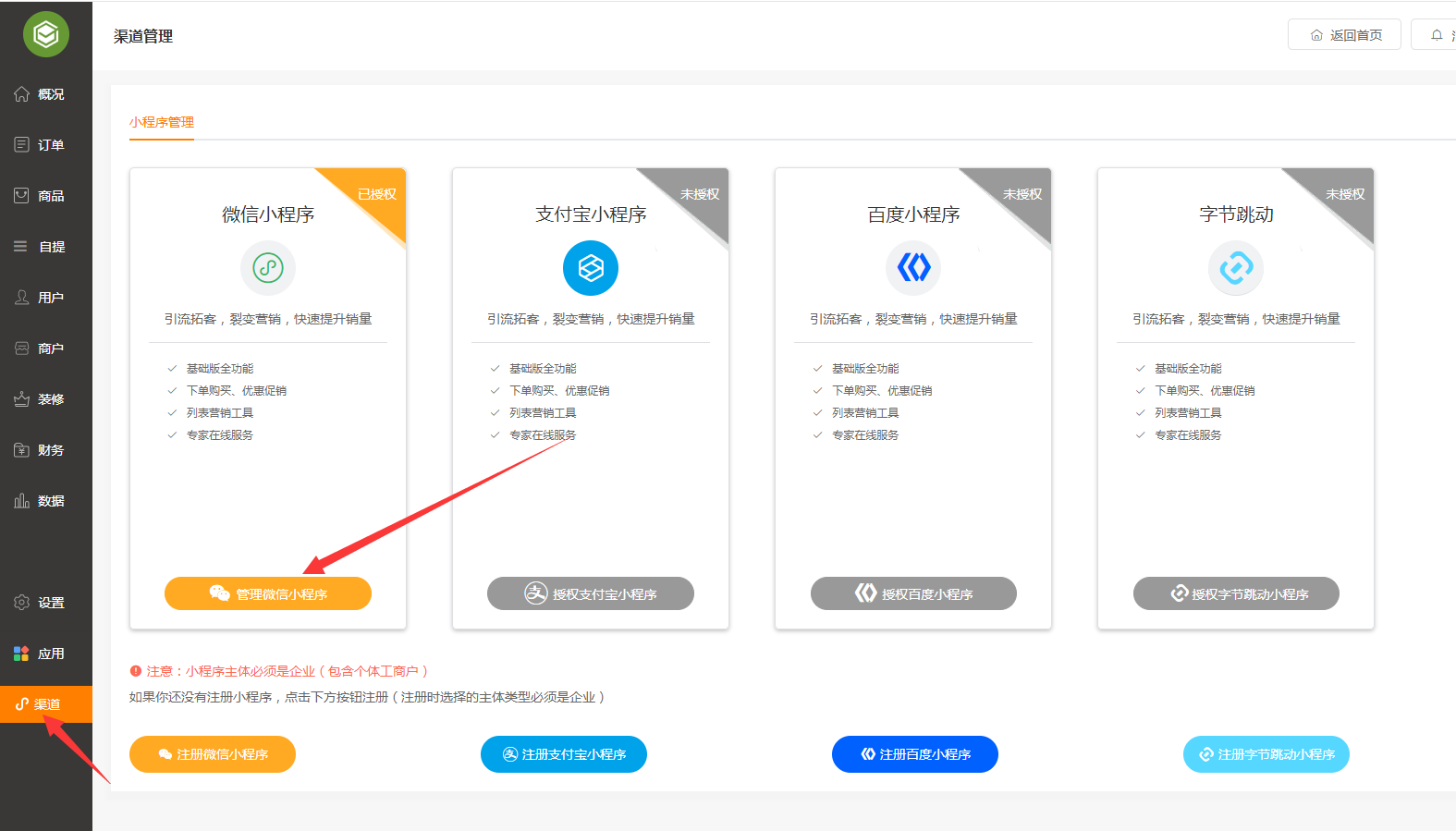Click the 已授权 badge on WeChat card
This screenshot has width=1456, height=831.
pyautogui.click(x=377, y=194)
